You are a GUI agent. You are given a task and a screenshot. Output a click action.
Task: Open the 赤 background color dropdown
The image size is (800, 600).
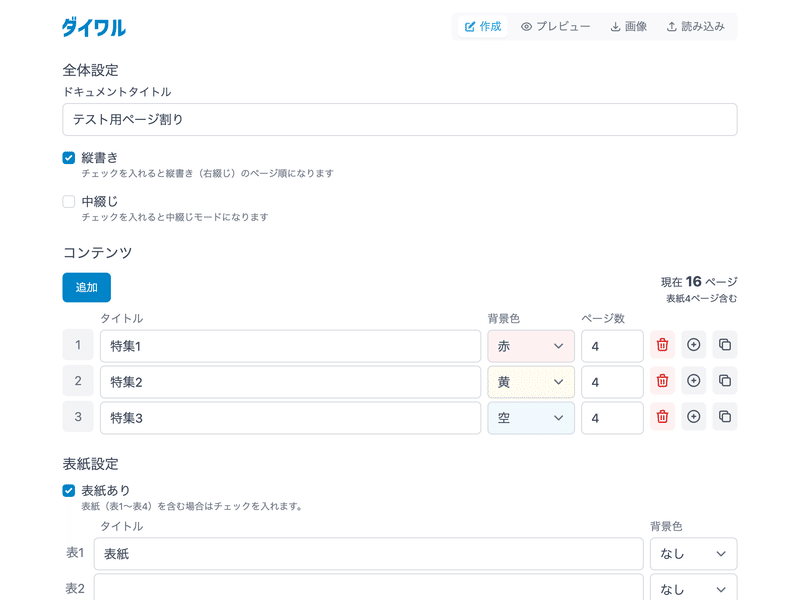[x=531, y=346]
